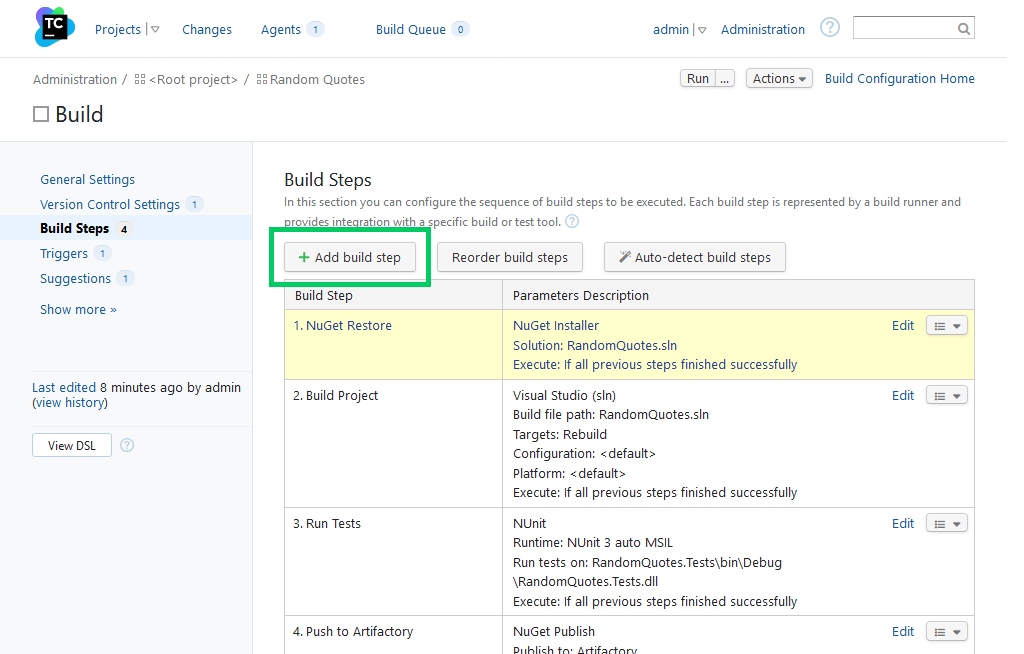Click Root project breadcrumb link
Viewport: 1024px width, 654px height.
193,80
